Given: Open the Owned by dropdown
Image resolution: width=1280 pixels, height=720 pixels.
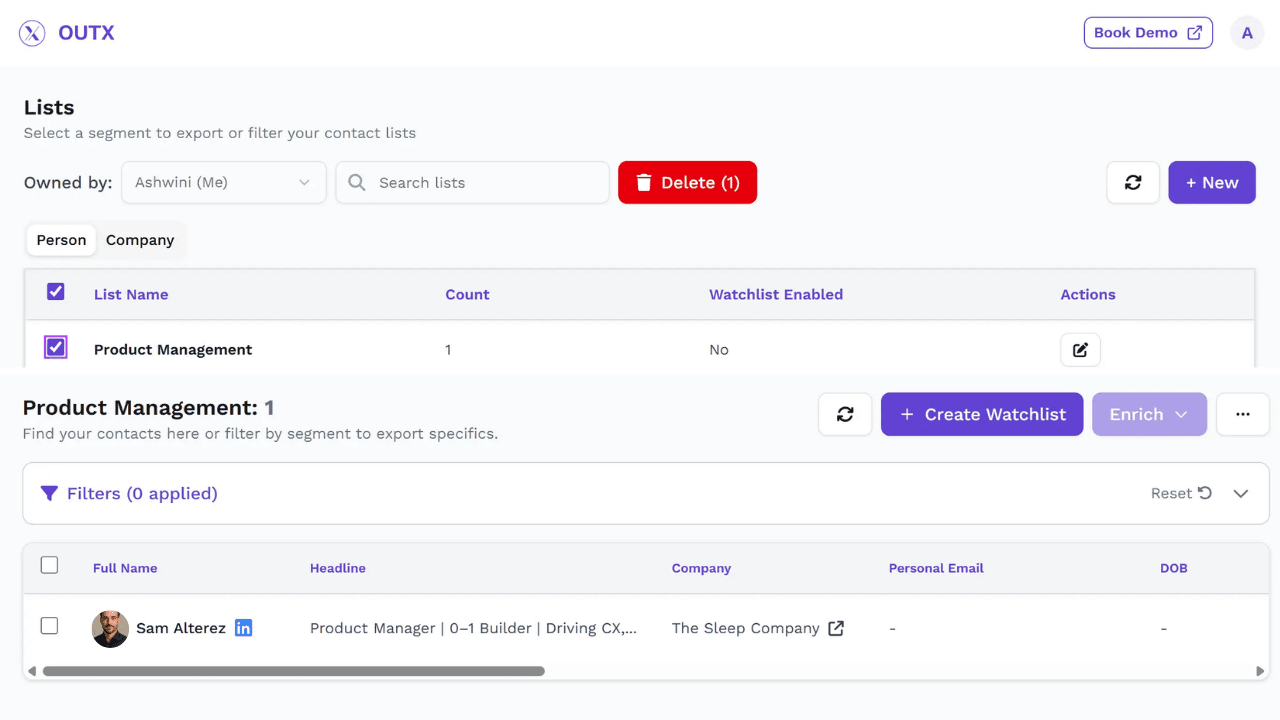Looking at the screenshot, I should coord(224,183).
